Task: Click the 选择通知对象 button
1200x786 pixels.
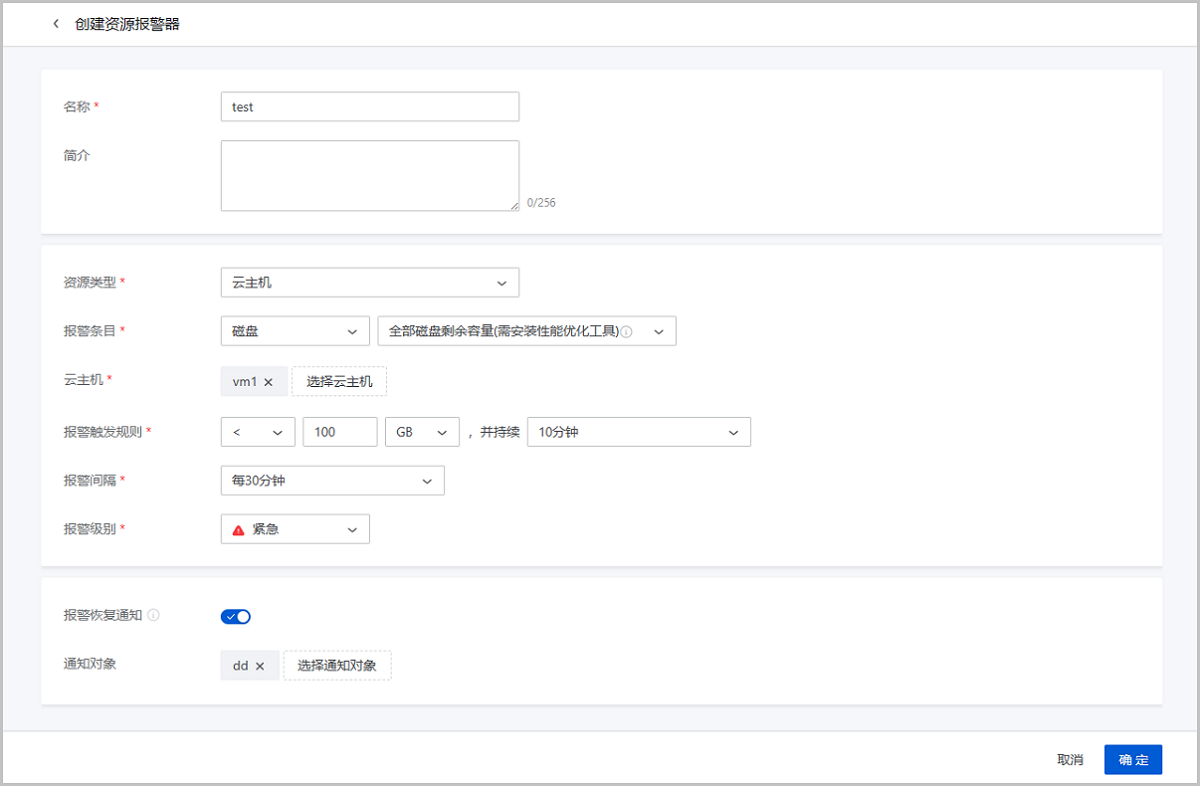Action: [337, 666]
